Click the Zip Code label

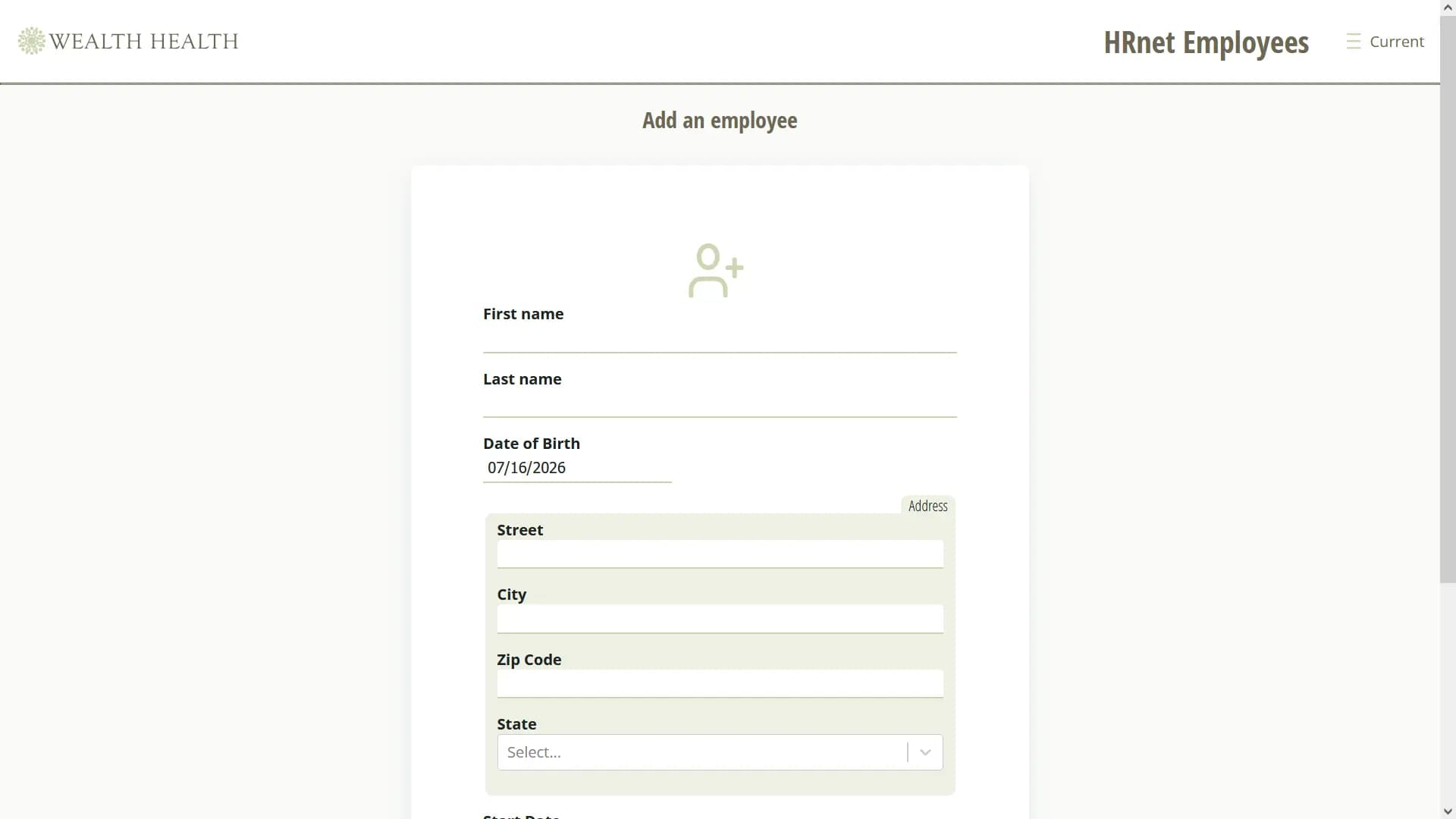529,660
